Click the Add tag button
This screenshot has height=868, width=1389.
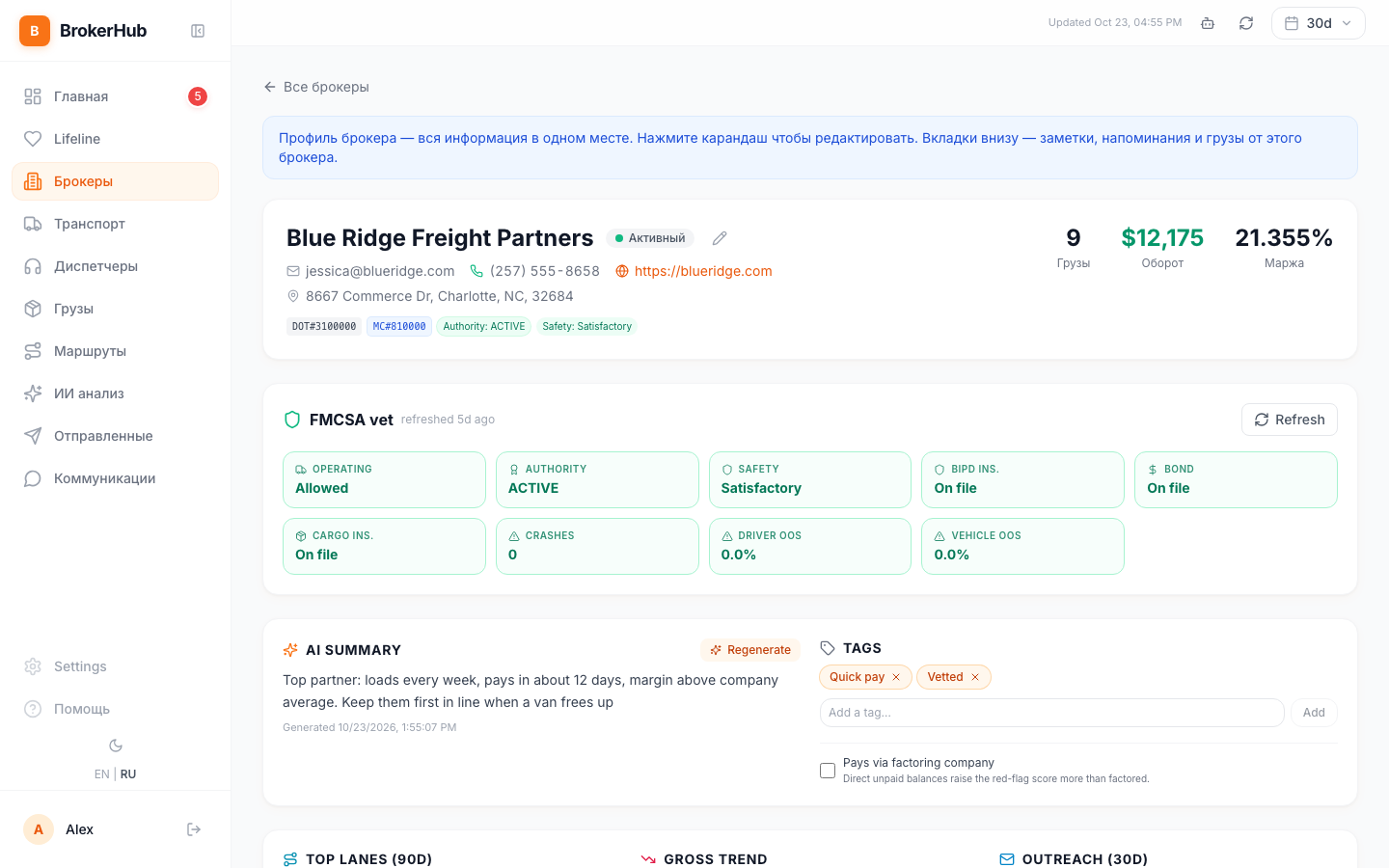coord(1314,713)
